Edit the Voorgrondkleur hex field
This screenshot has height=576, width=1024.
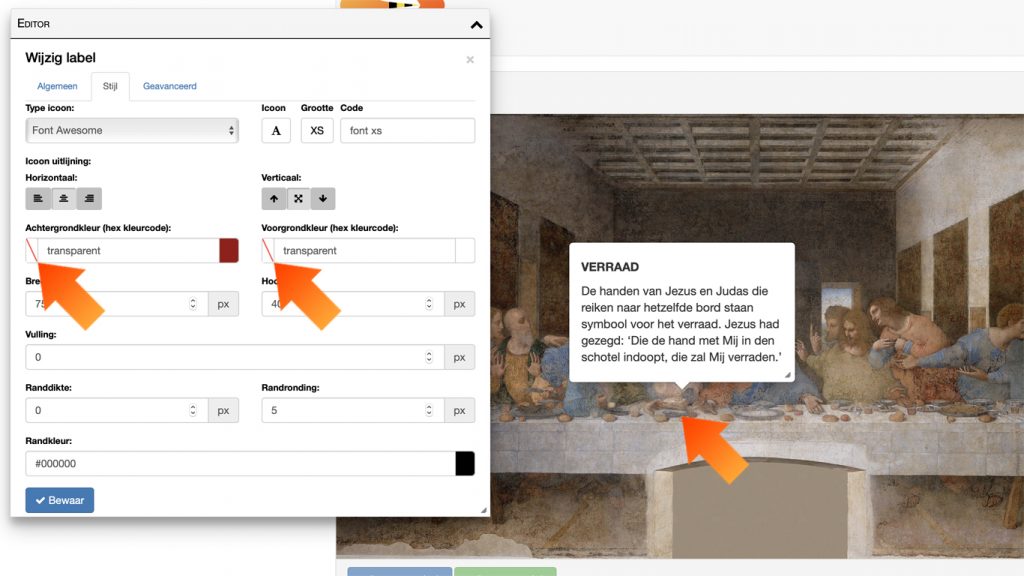point(364,251)
